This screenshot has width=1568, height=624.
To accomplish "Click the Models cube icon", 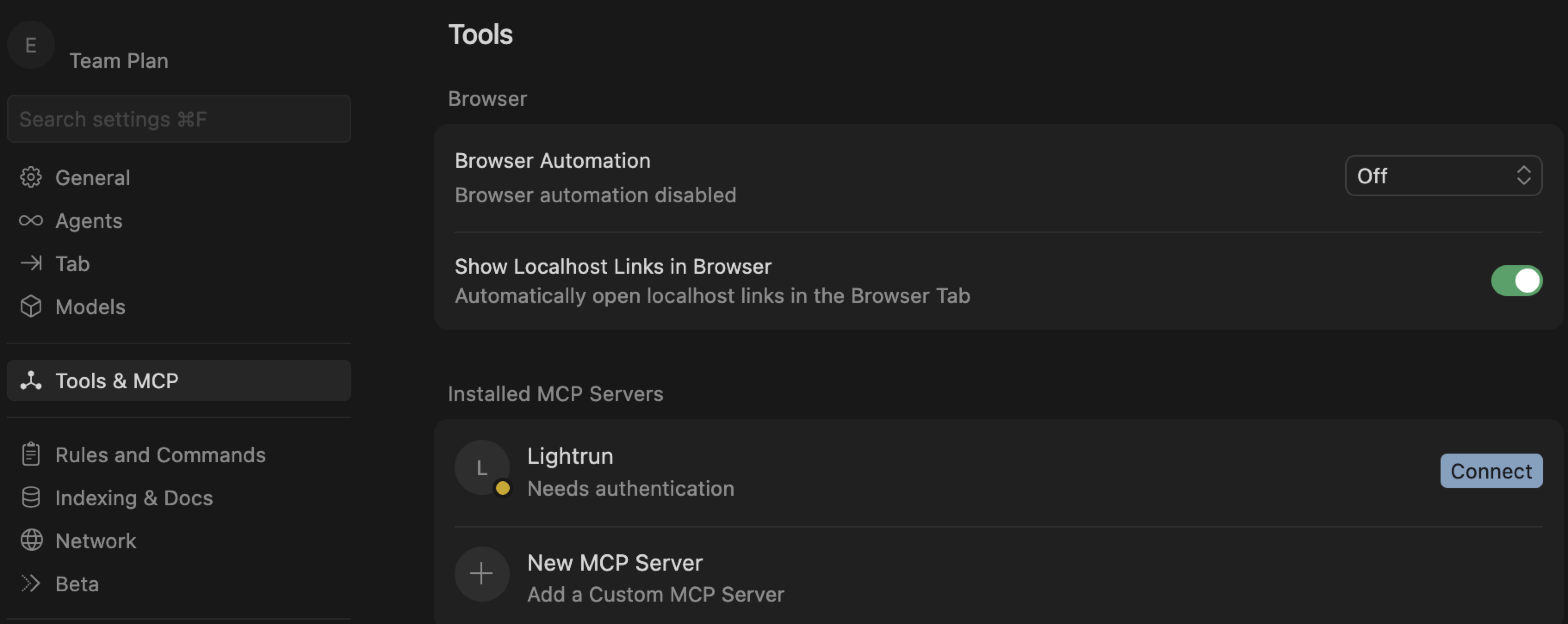I will click(31, 307).
